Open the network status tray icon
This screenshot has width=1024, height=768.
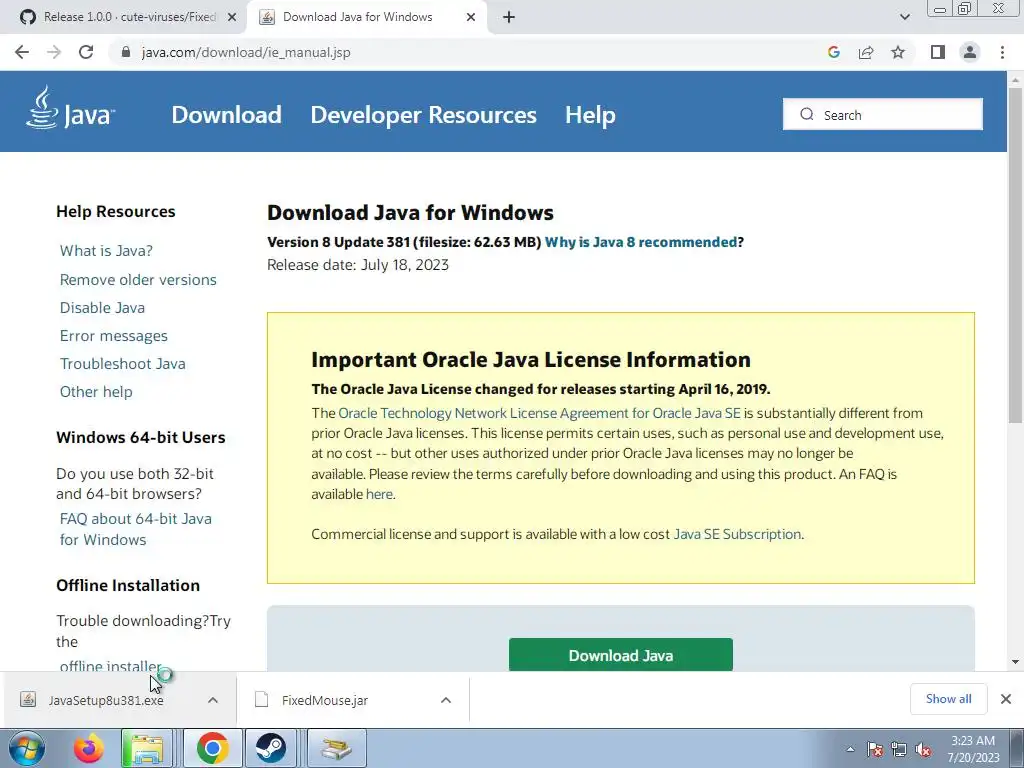[x=899, y=749]
